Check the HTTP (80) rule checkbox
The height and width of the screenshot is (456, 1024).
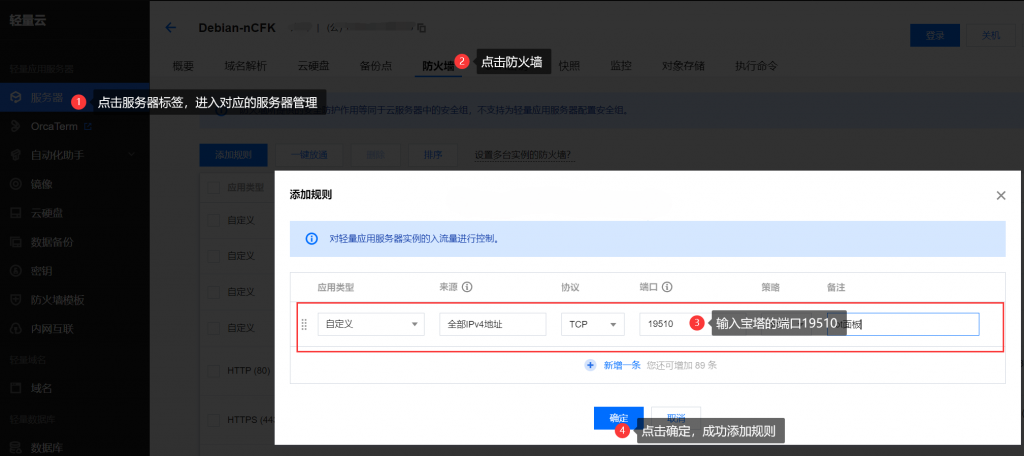click(x=211, y=371)
